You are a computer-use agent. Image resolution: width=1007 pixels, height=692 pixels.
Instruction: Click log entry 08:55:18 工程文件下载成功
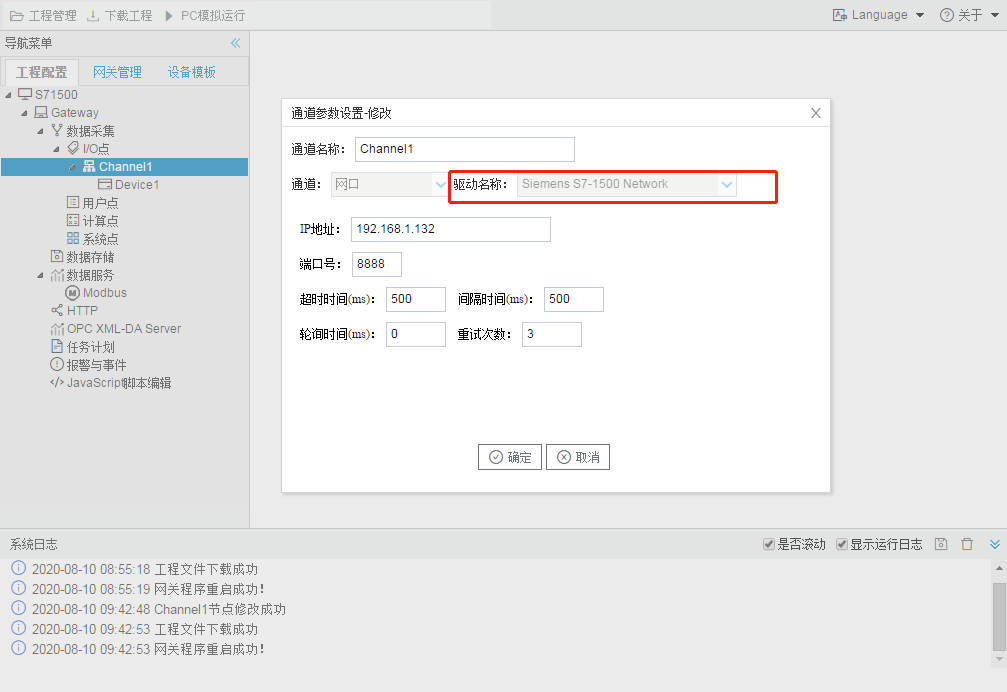coord(144,569)
